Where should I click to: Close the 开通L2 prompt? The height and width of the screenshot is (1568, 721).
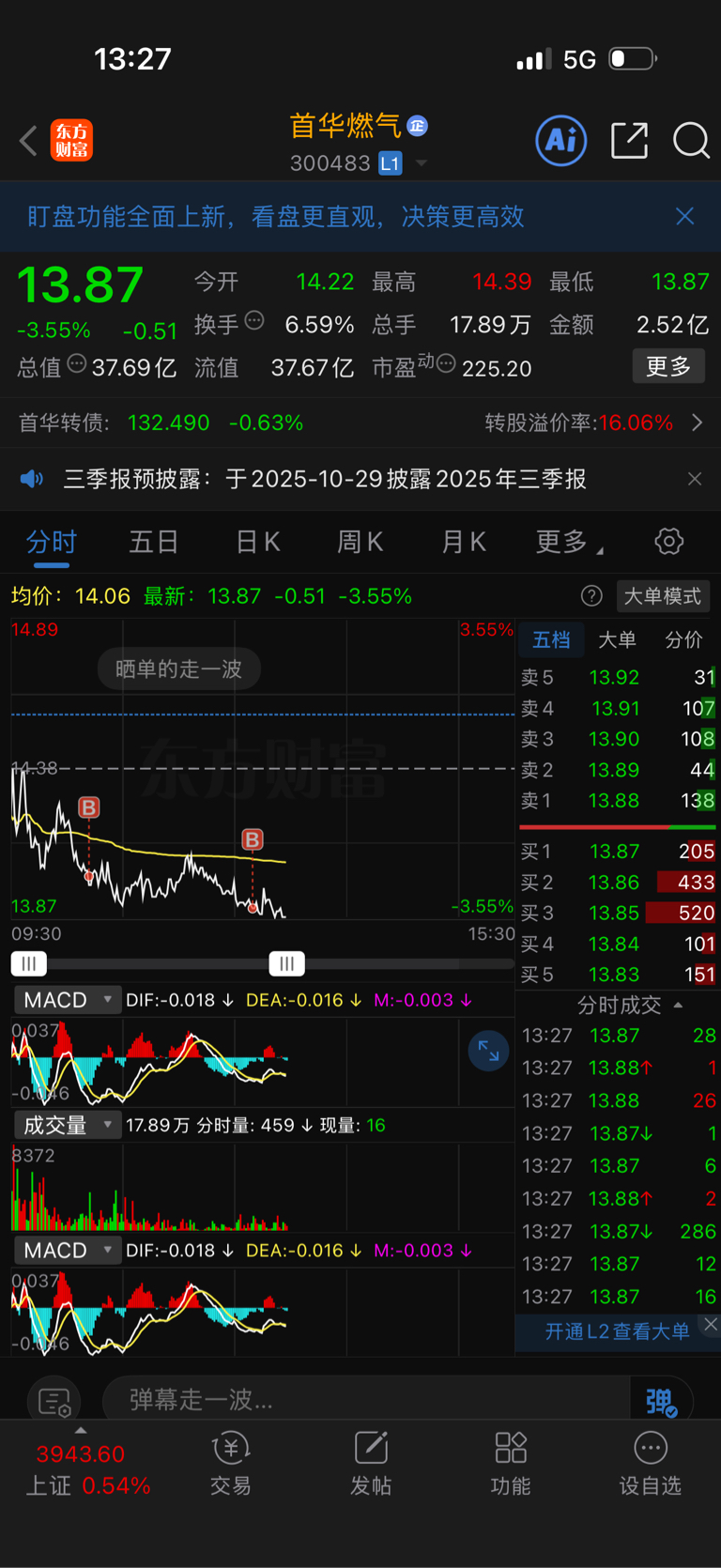[711, 1324]
